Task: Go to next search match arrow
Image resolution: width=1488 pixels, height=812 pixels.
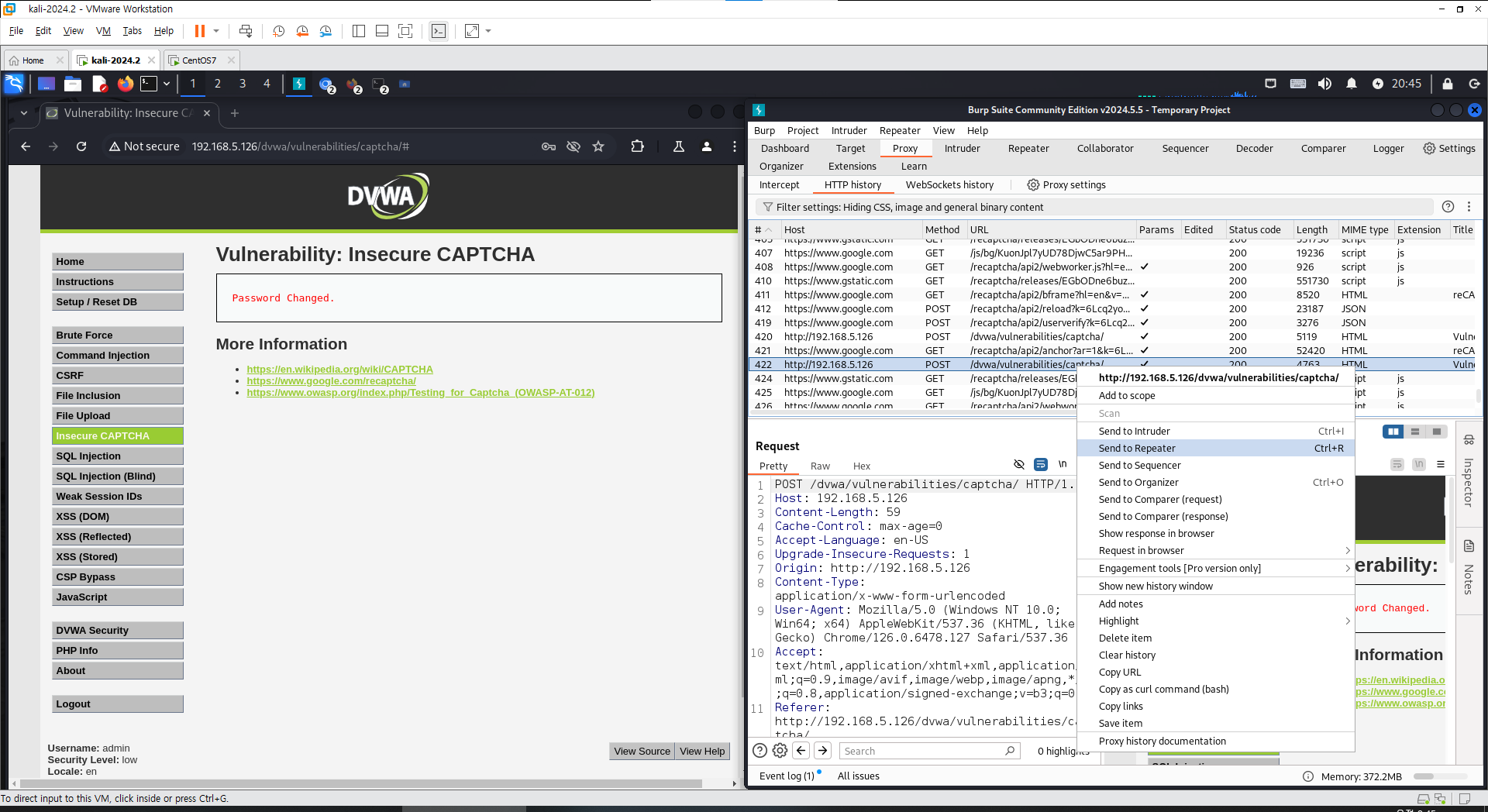Action: [823, 751]
